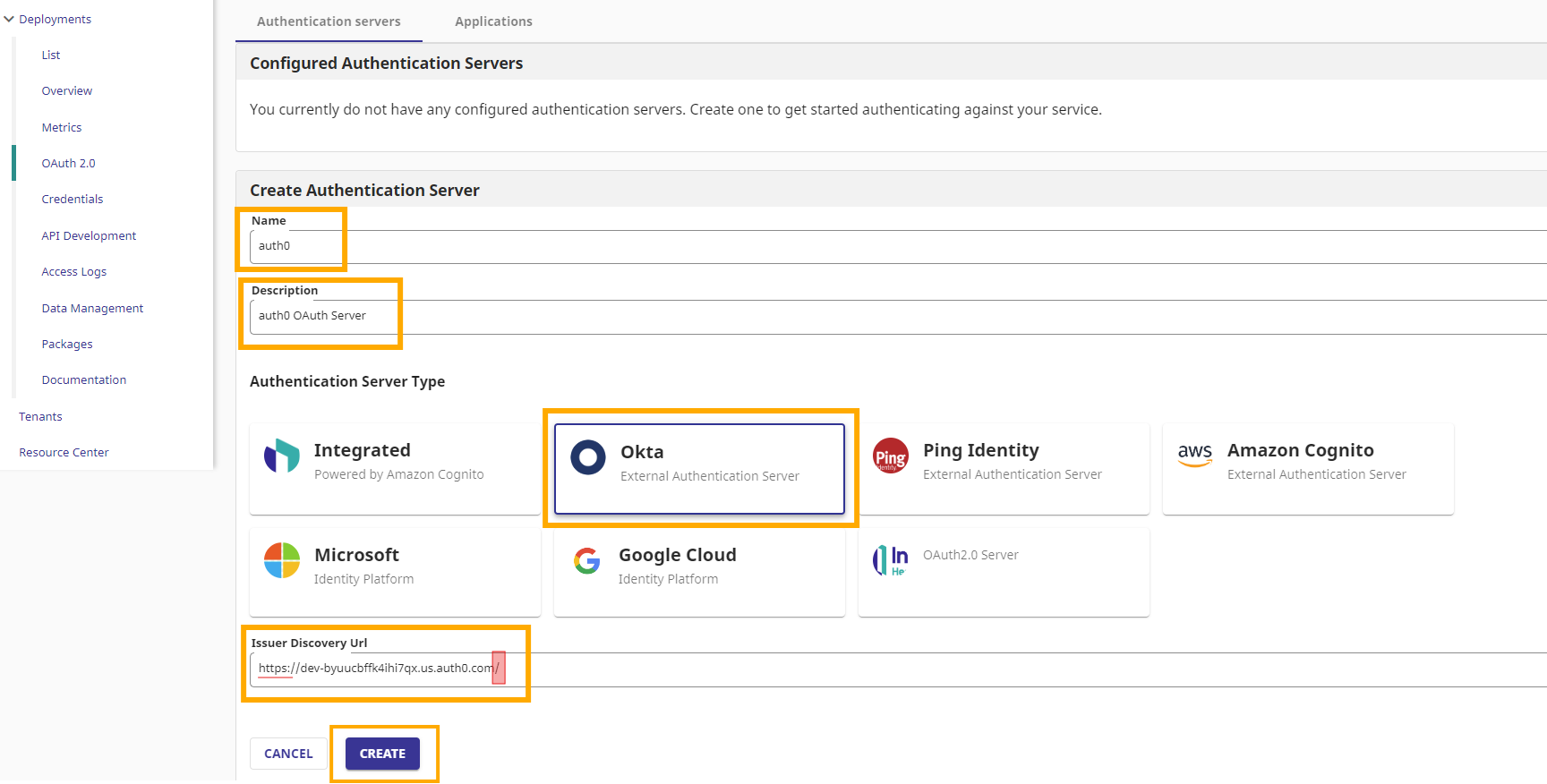Open Resource Center
The height and width of the screenshot is (784, 1547).
64,452
